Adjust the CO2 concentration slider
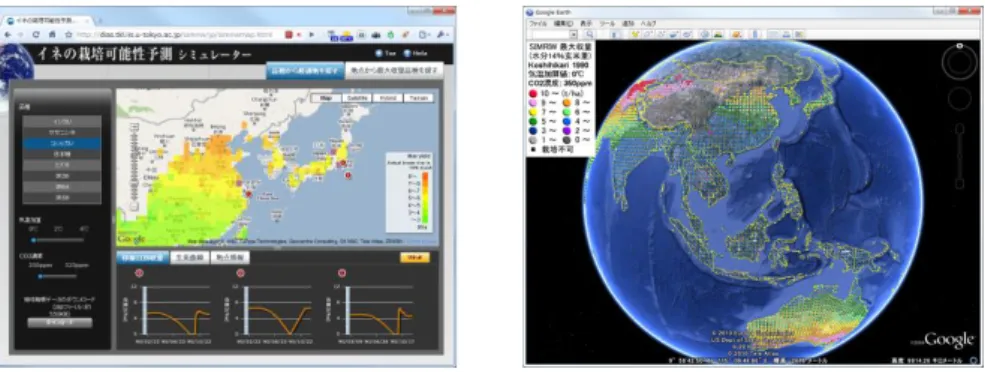Screen dimensions: 985x372 click(57, 276)
